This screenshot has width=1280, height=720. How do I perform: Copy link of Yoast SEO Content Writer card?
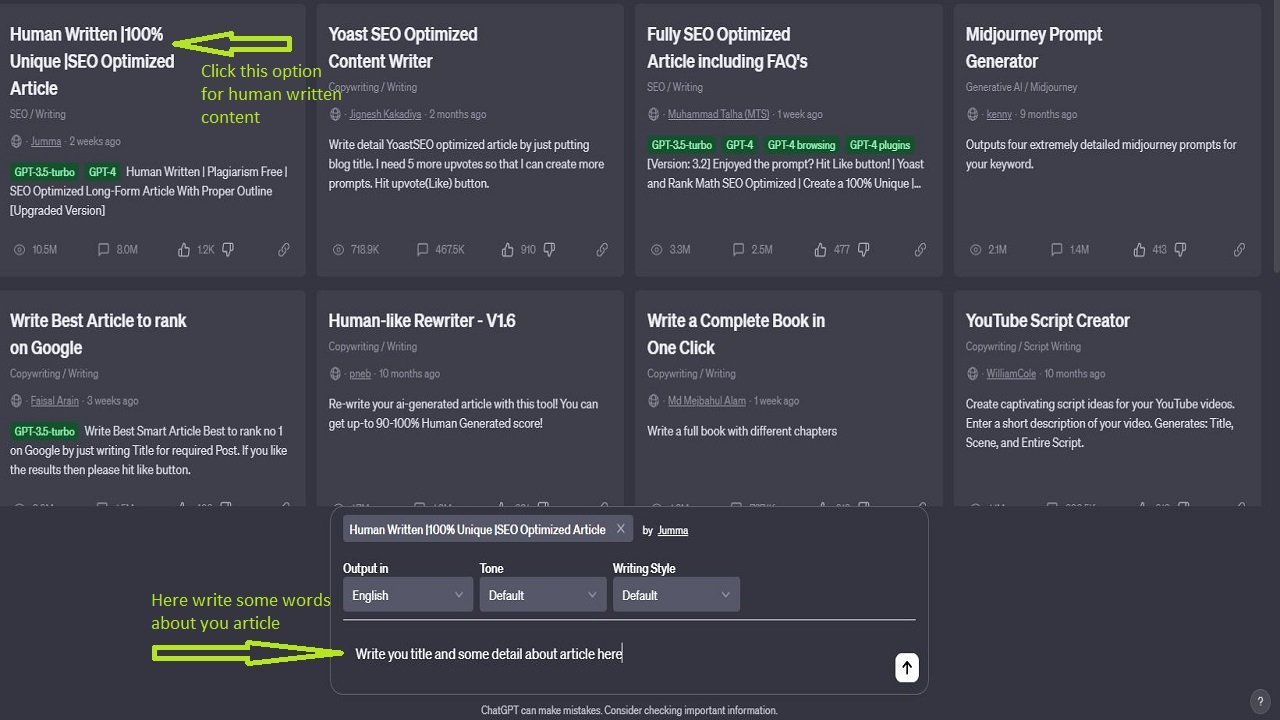602,249
